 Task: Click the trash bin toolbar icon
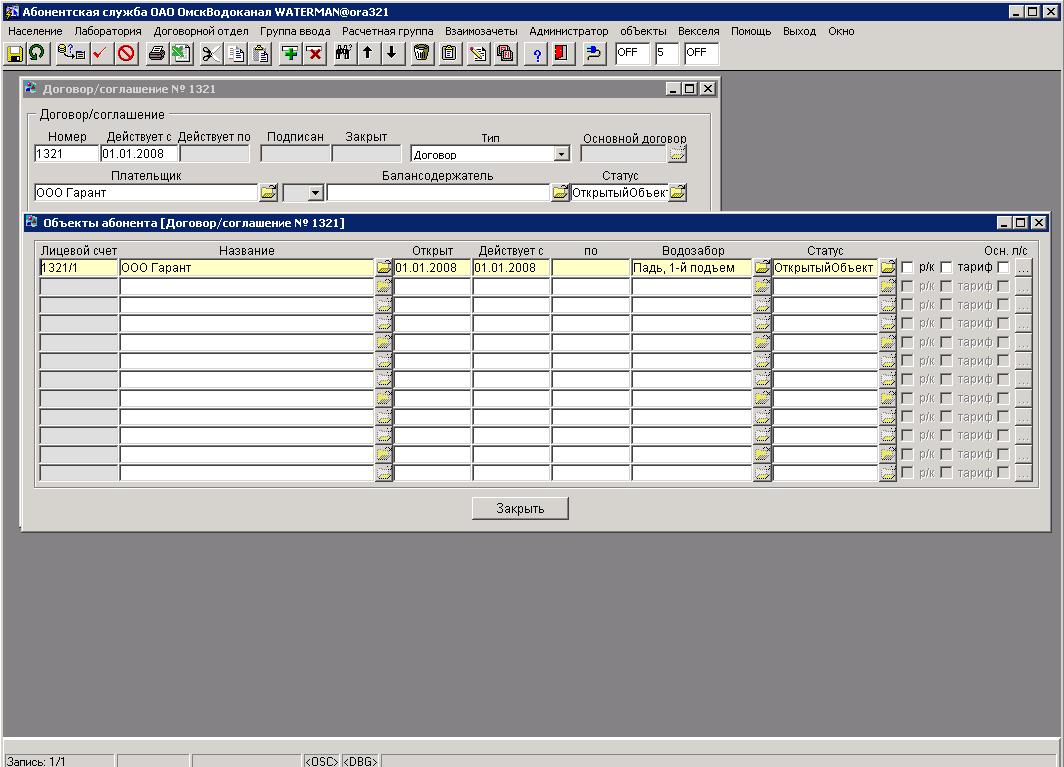(422, 53)
